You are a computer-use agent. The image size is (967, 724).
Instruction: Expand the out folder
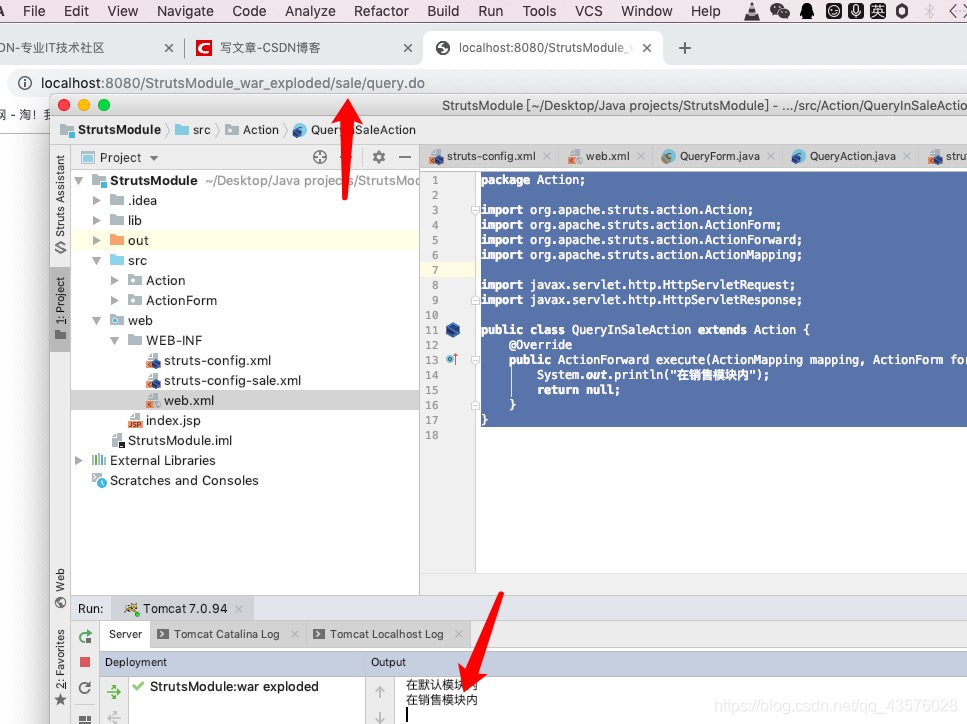(x=96, y=240)
